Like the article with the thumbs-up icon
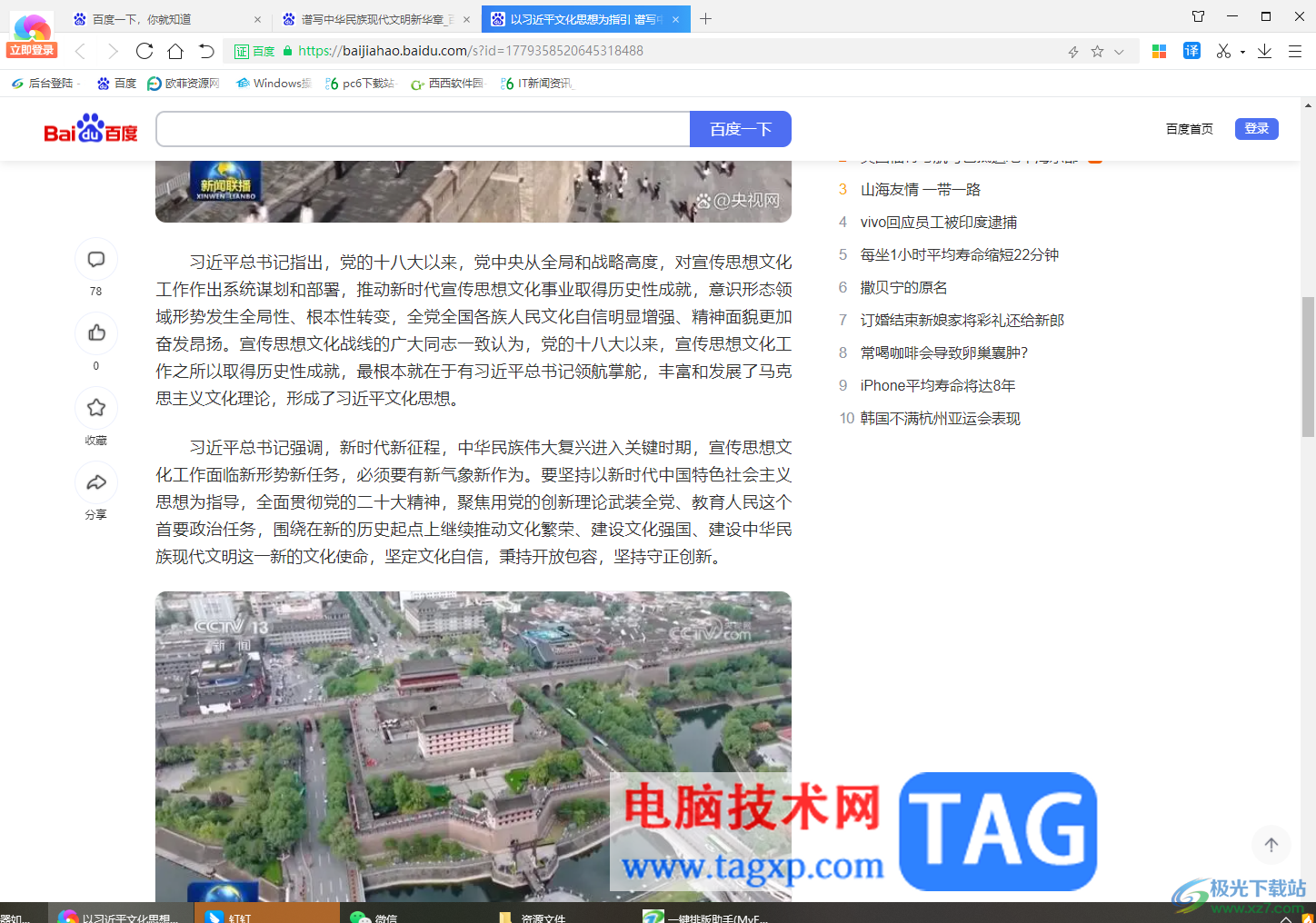1316x923 pixels. click(x=96, y=333)
